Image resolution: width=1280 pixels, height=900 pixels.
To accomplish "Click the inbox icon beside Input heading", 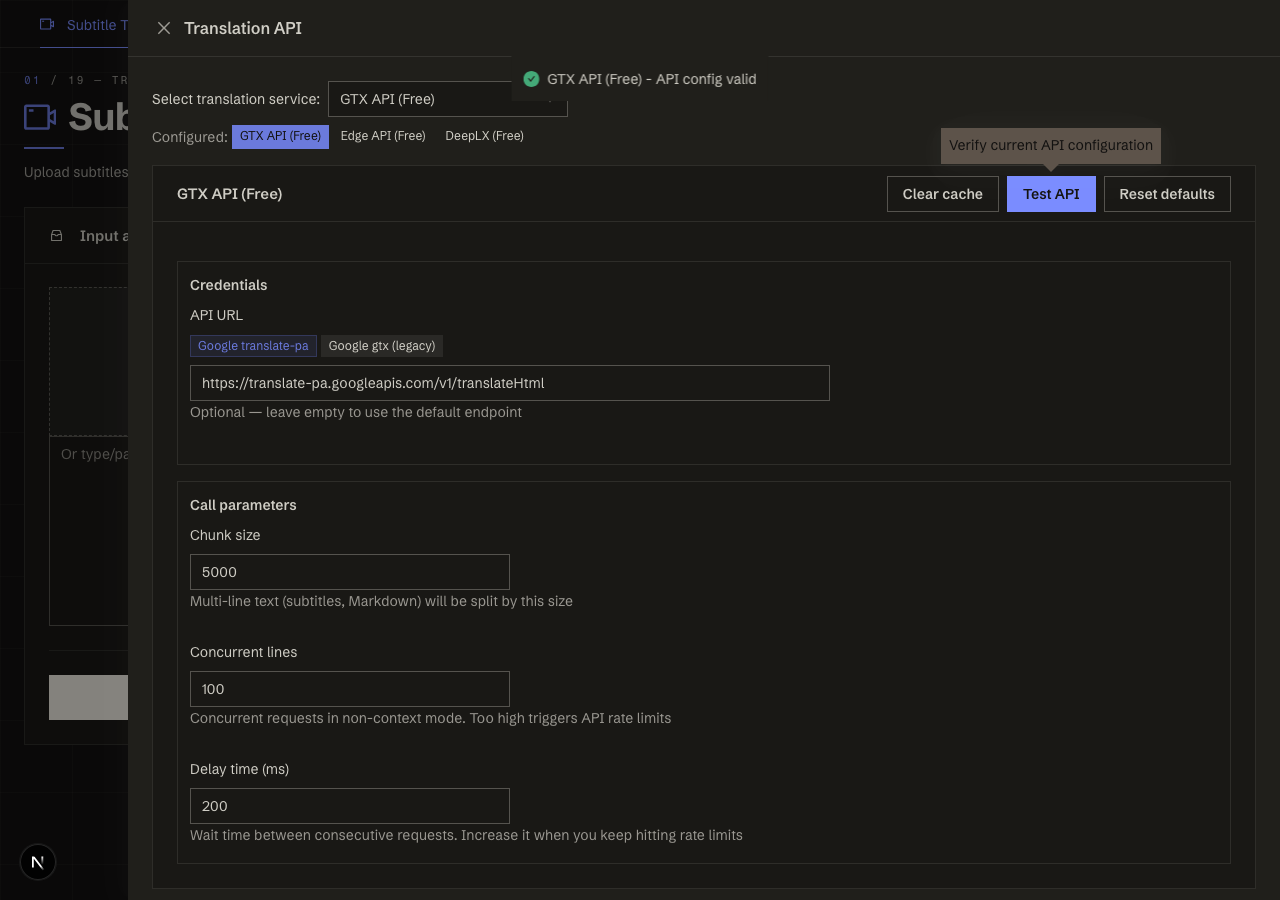I will (x=57, y=236).
